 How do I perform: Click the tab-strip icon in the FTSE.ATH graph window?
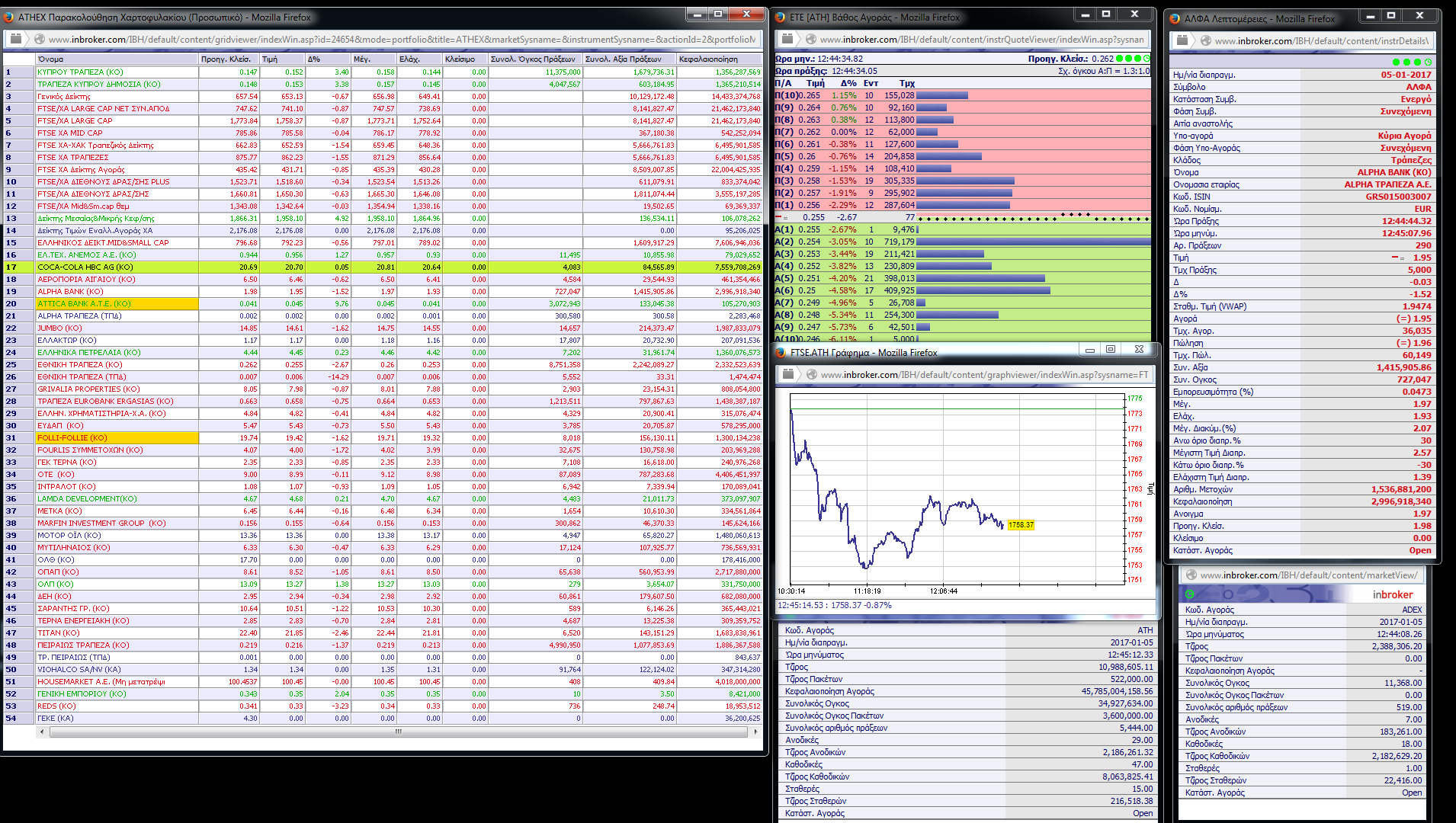788,373
